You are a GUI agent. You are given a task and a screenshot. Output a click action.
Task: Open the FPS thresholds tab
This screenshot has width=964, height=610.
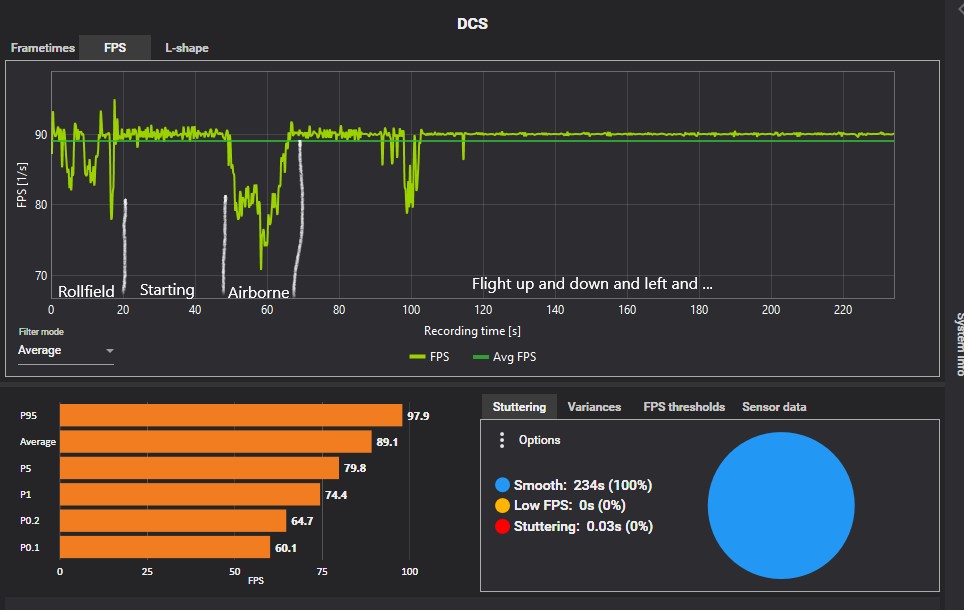(684, 407)
